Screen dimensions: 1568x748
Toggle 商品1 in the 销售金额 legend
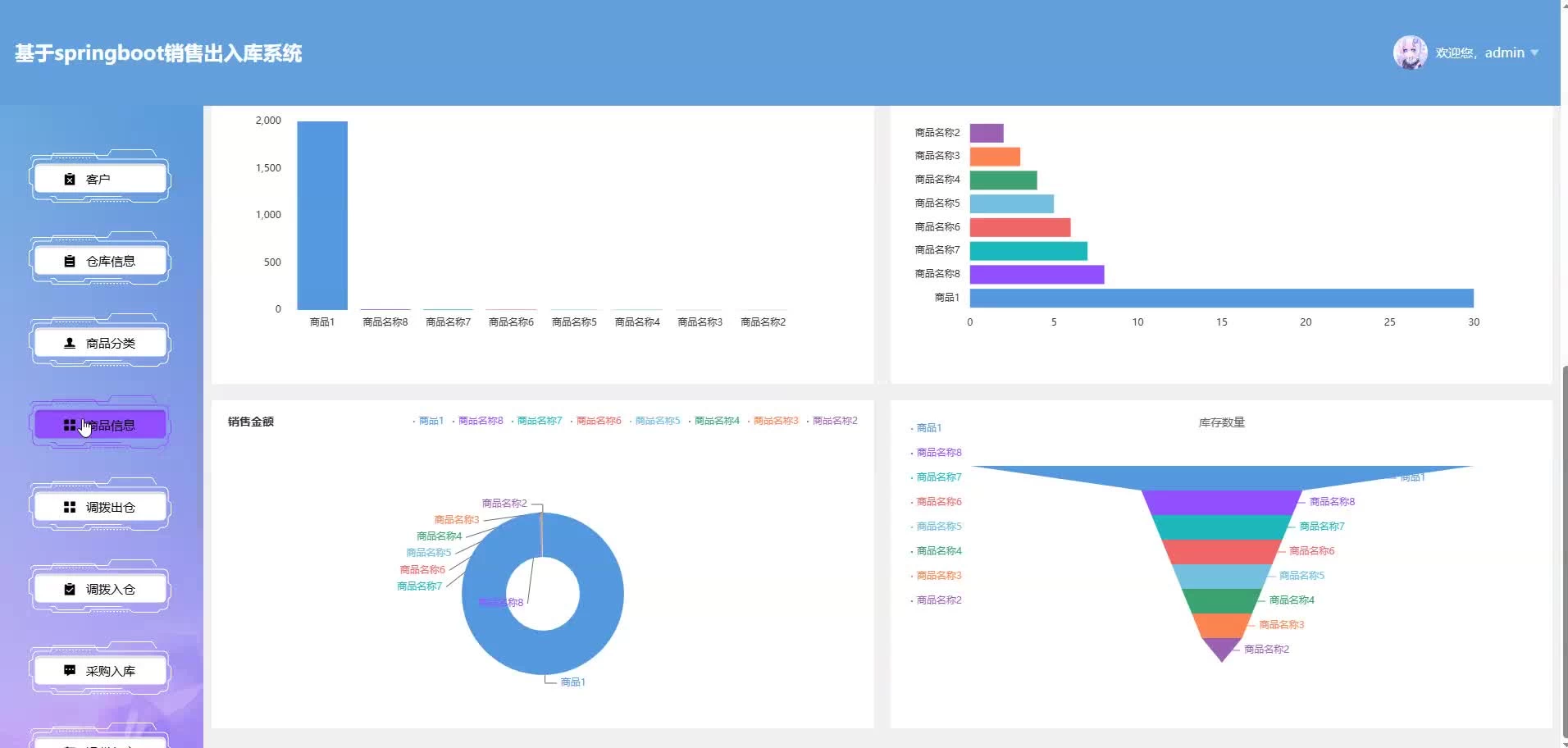pyautogui.click(x=428, y=421)
